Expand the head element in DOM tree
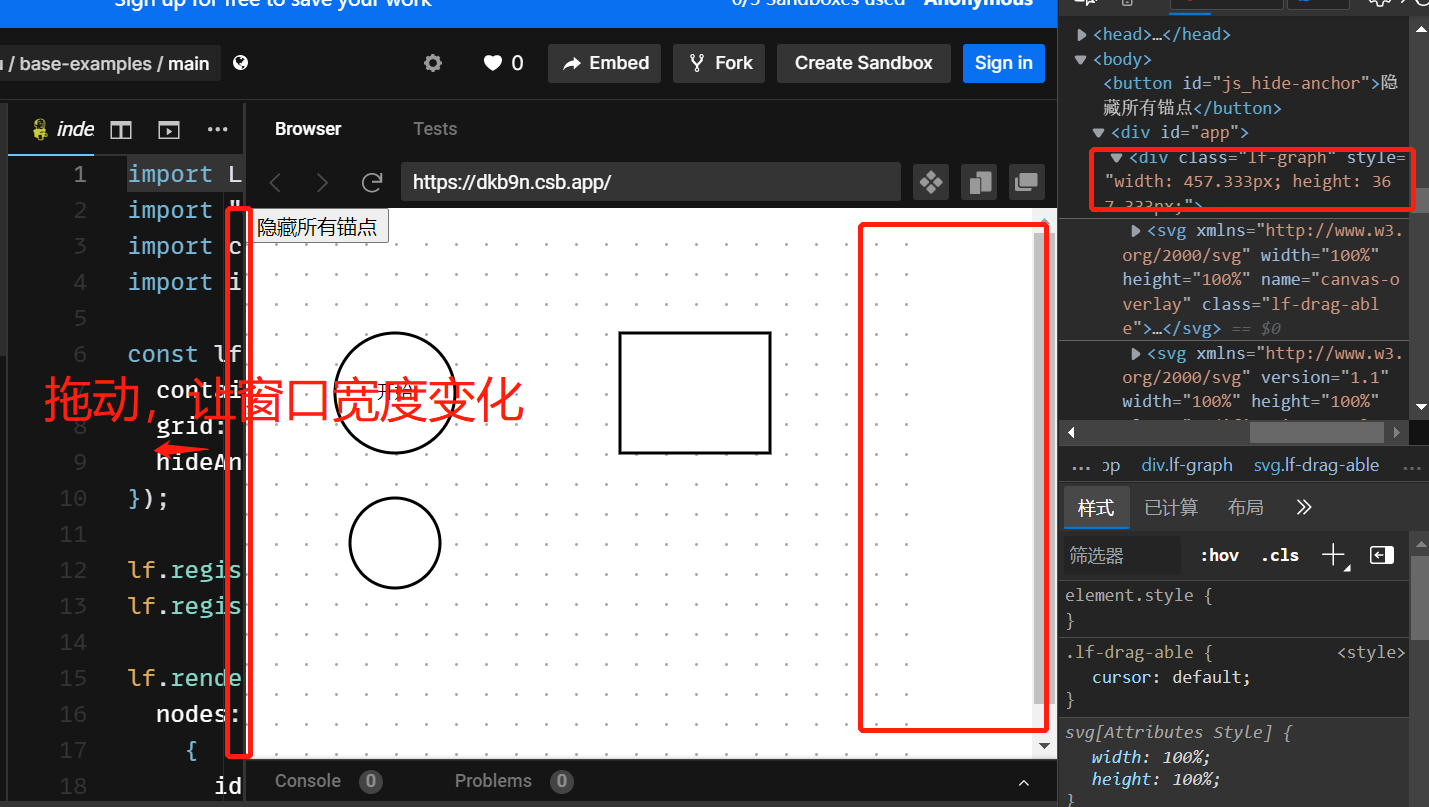Screen dimensions: 1429x807 1082,32
